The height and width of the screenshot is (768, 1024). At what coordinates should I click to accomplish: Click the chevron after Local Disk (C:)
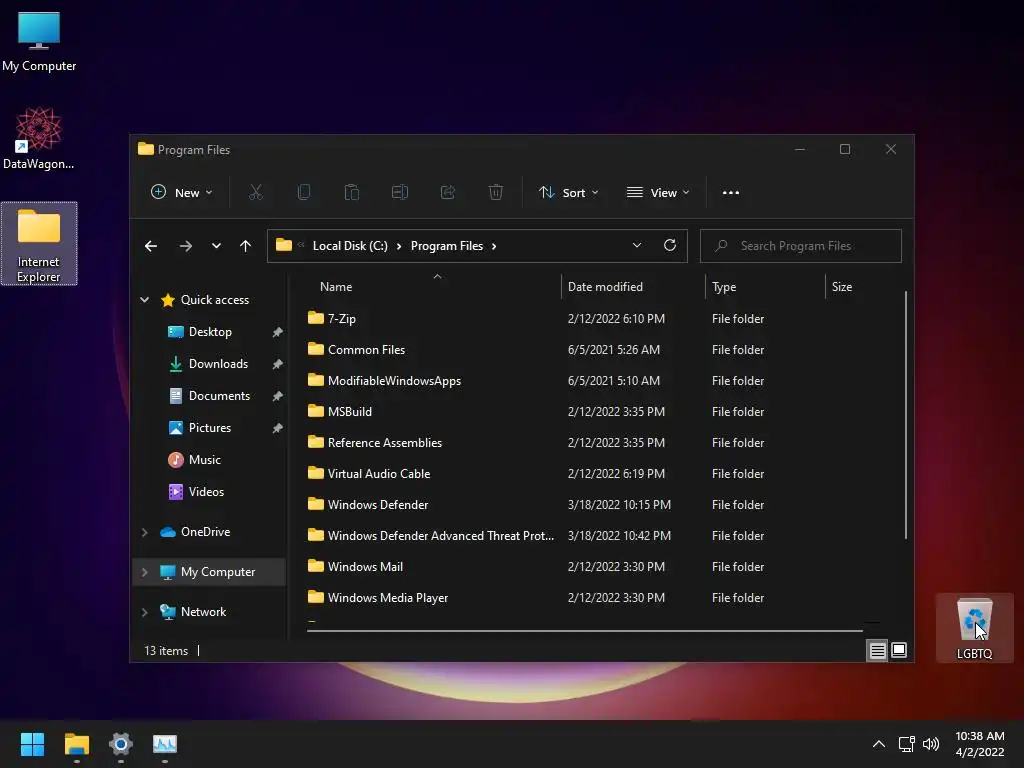[399, 246]
